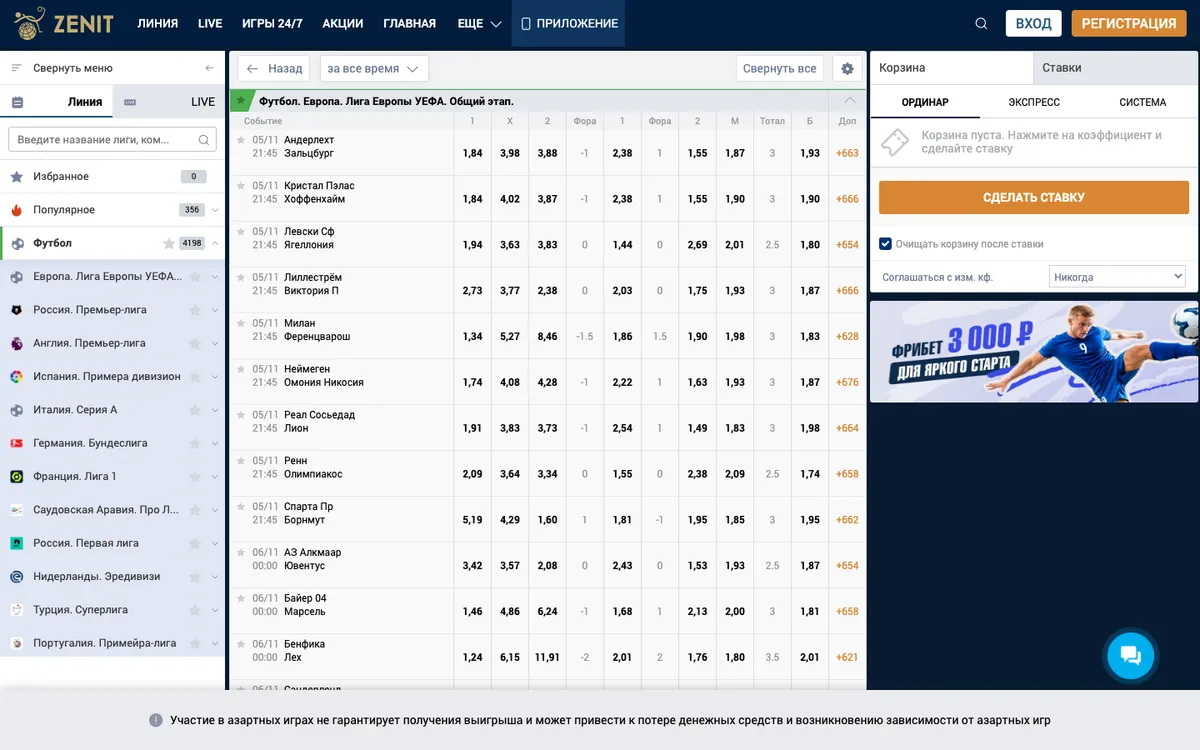1200x750 pixels.
Task: Open +663 extra markets for Андерлехт match
Action: click(847, 154)
